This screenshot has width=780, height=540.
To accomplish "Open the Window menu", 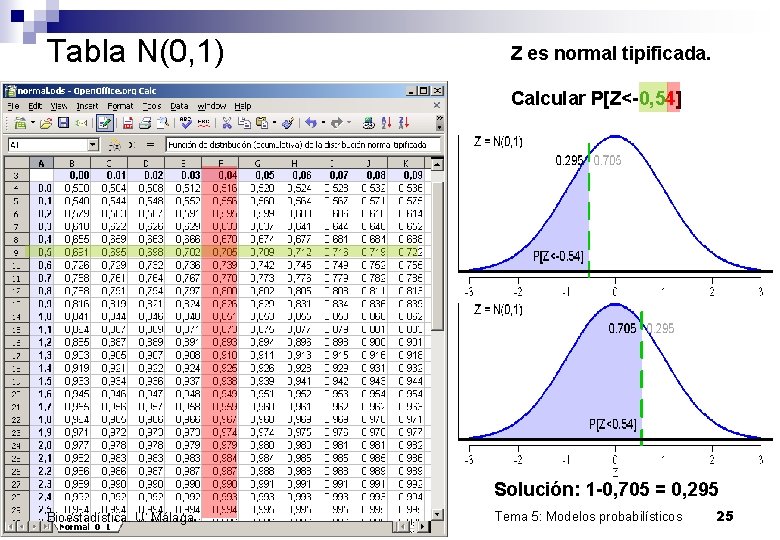I will [211, 106].
